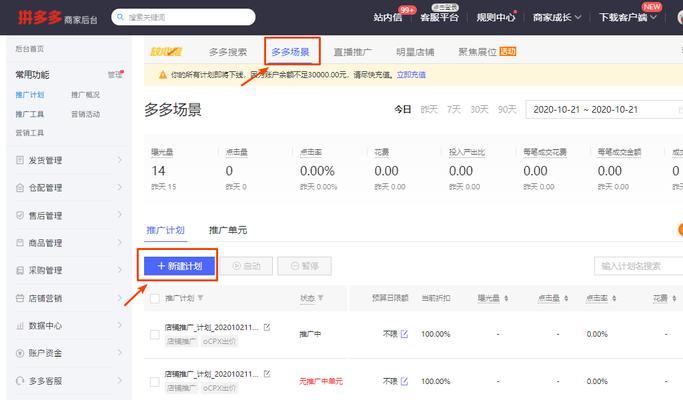Viewport: 683px width, 400px height.
Task: Click the 状态 column filter icon
Action: [321, 298]
